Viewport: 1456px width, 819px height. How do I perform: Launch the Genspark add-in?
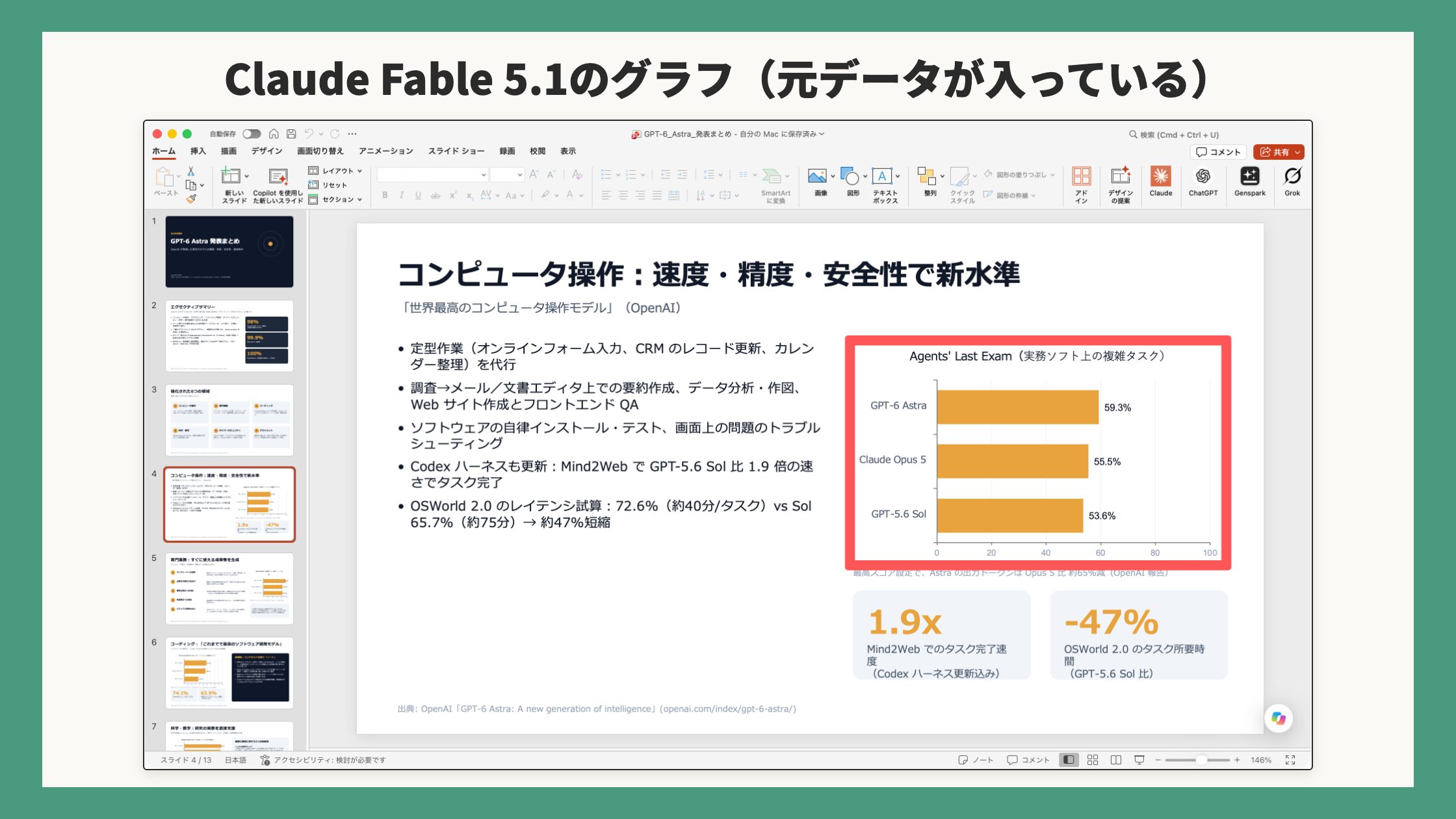click(x=1249, y=181)
